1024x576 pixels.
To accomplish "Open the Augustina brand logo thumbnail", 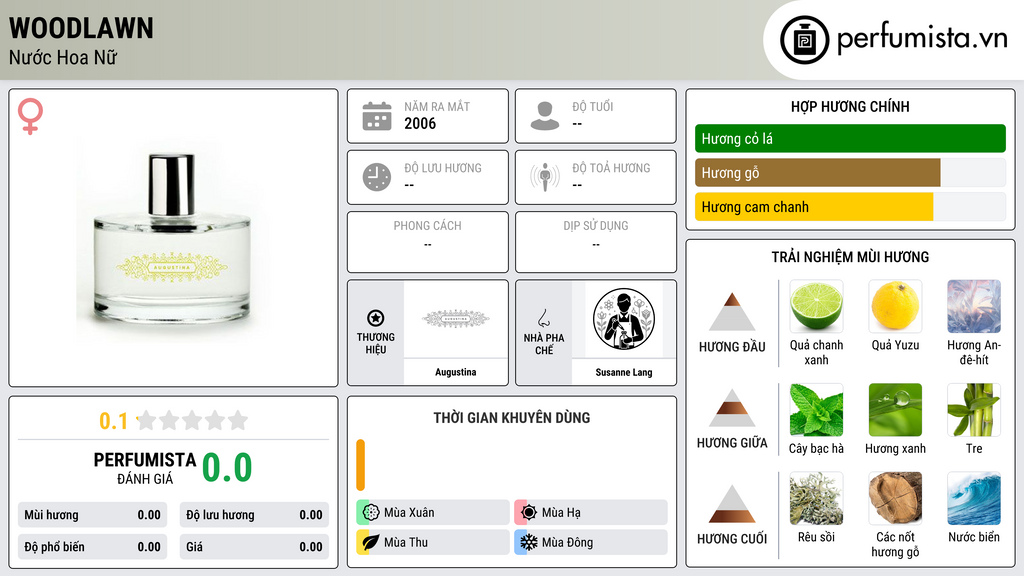I will (x=455, y=319).
